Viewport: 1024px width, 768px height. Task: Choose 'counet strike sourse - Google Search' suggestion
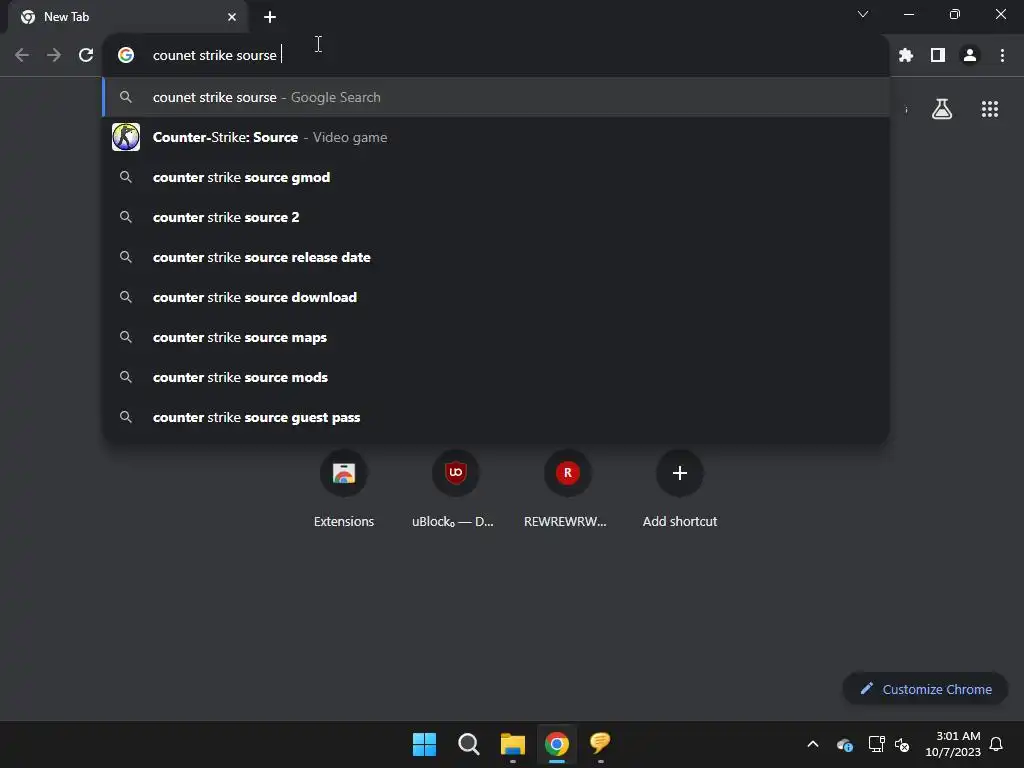496,97
